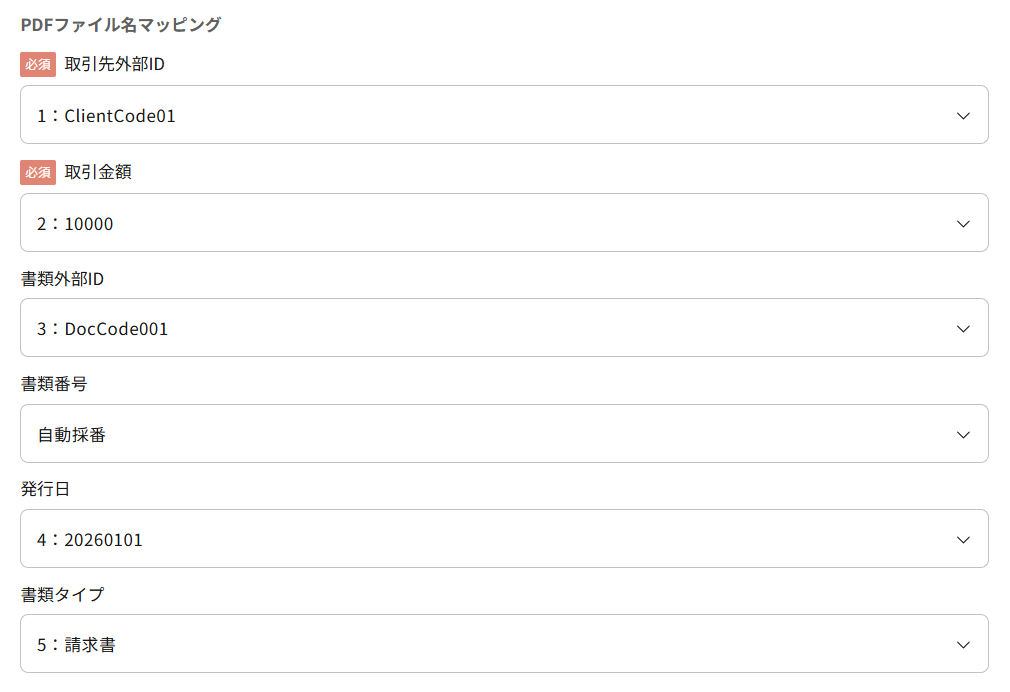Screen dimensions: 1010x692
Task: Click the chevron arrow in the ClientCode01 dropdown
Action: (963, 115)
